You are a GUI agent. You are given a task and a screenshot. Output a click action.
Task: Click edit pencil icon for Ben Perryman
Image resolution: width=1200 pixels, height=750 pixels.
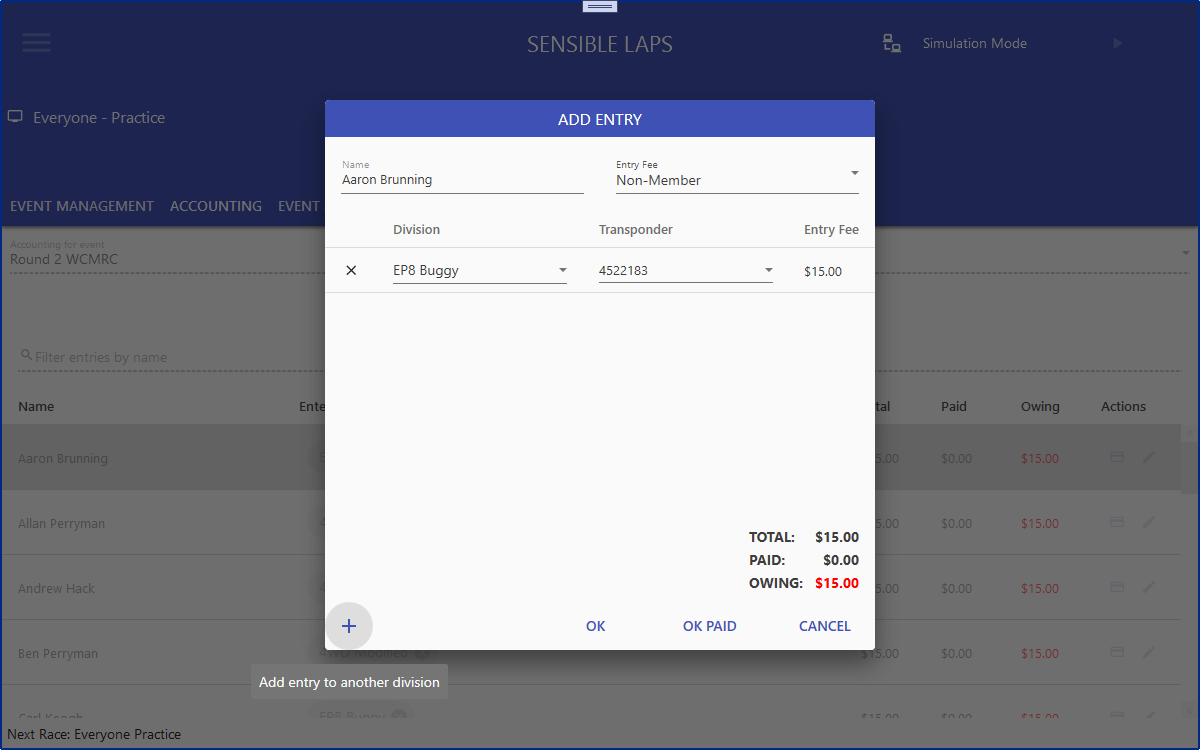coord(1148,653)
